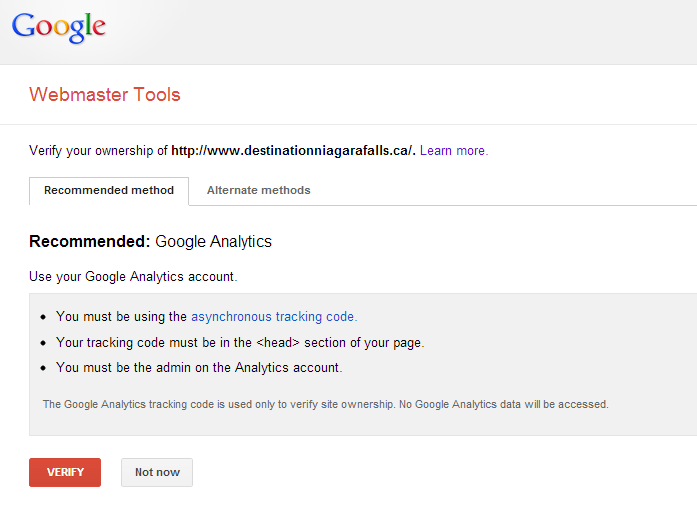Follow the asynchronous tracking code link
The width and height of the screenshot is (697, 526).
coord(274,317)
